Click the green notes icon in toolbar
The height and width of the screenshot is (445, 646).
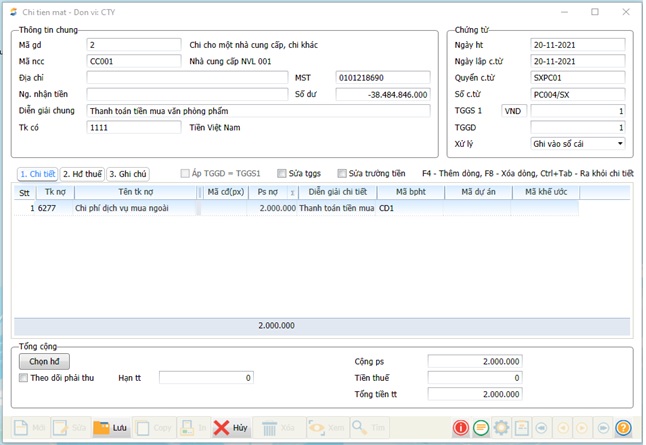481,427
